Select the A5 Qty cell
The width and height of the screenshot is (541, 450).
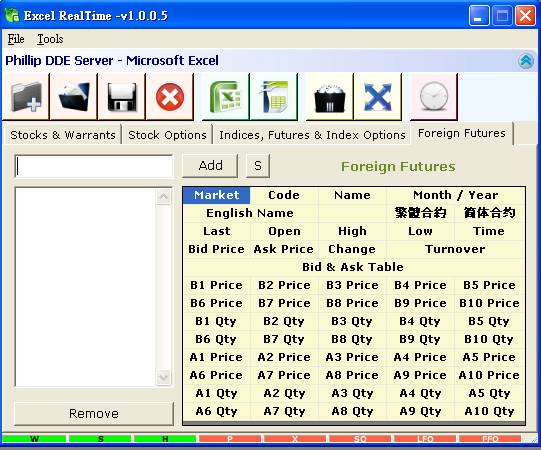(x=489, y=393)
